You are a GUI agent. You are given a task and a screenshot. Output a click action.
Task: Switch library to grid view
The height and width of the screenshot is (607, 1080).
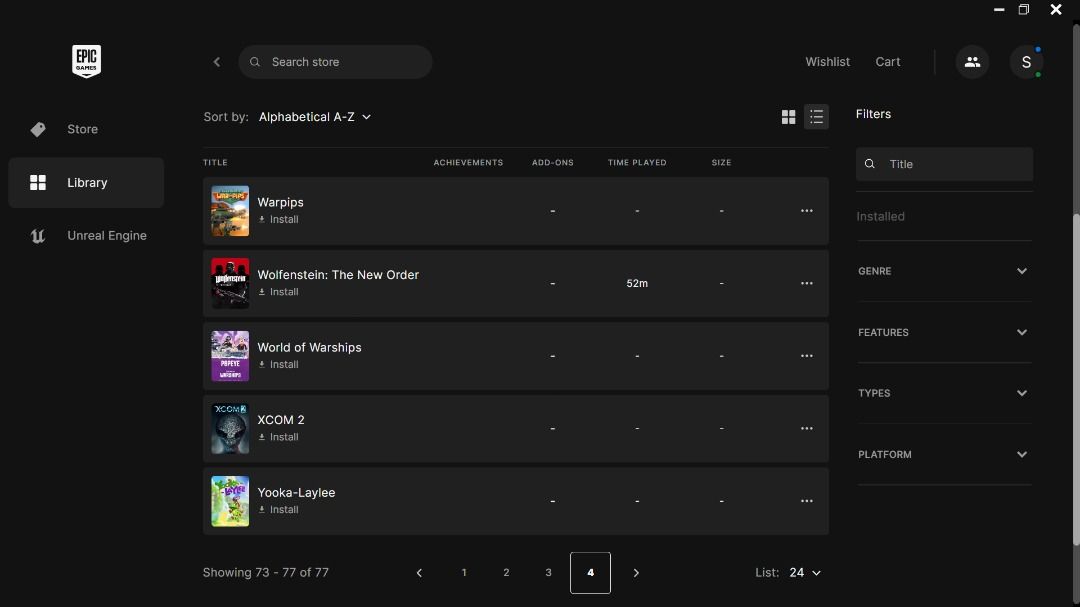coord(788,117)
